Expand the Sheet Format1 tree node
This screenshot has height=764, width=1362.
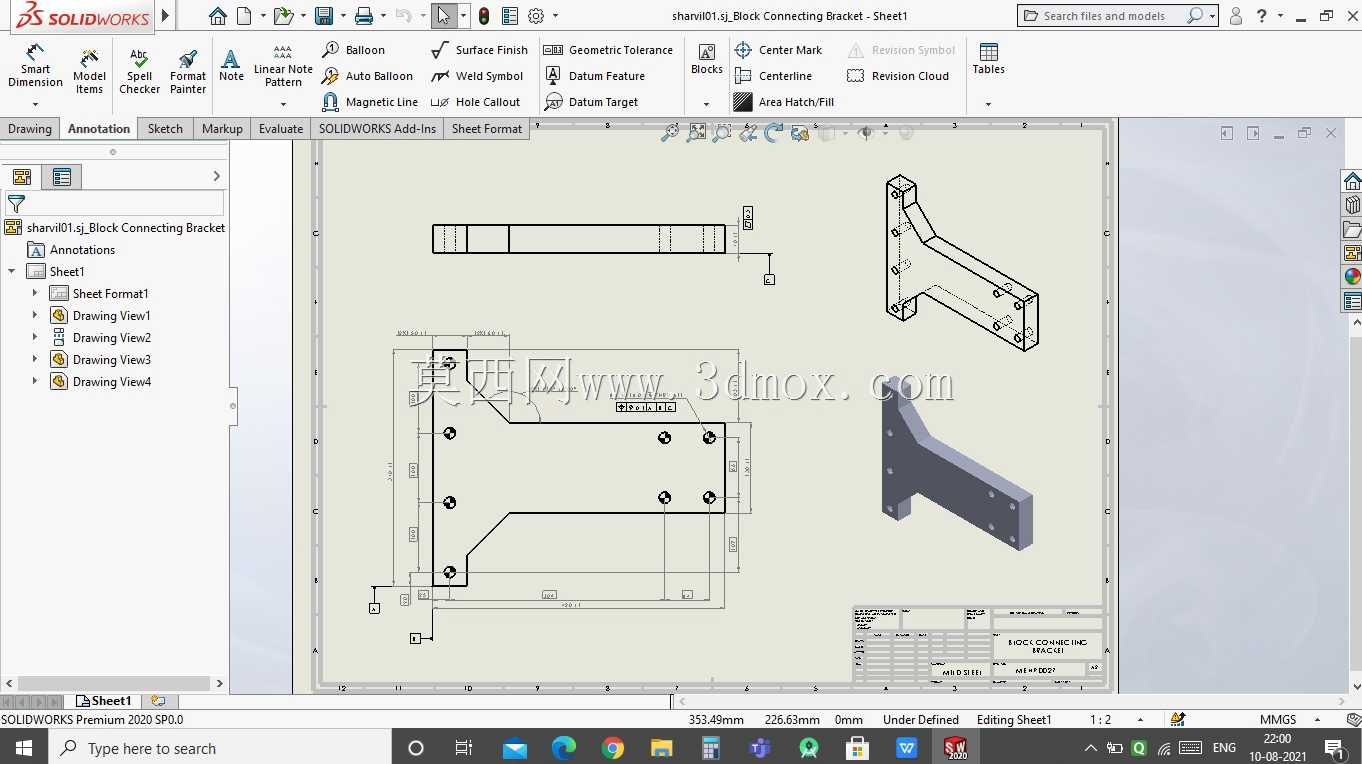(x=35, y=293)
